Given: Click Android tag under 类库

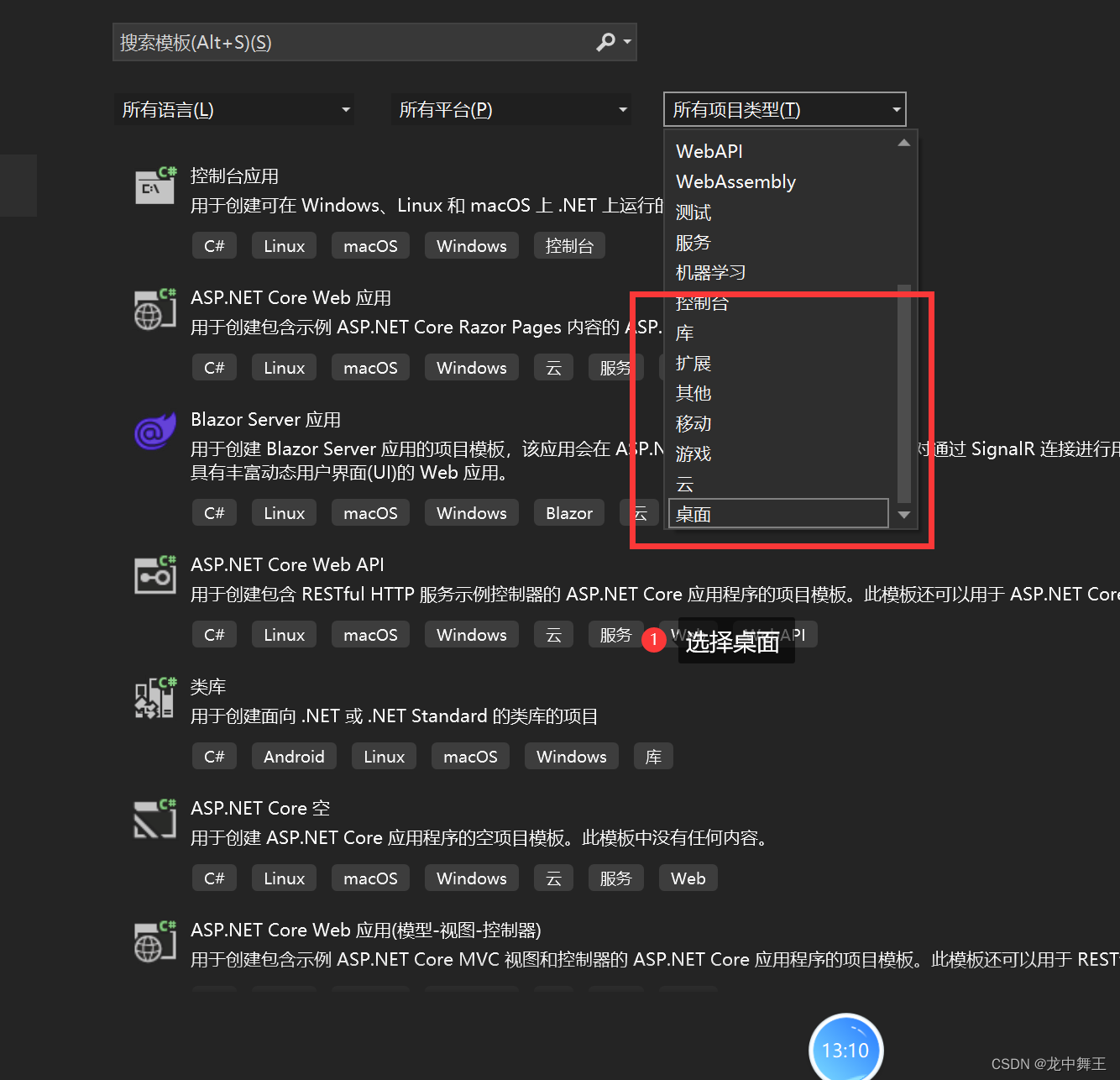Looking at the screenshot, I should click(294, 757).
